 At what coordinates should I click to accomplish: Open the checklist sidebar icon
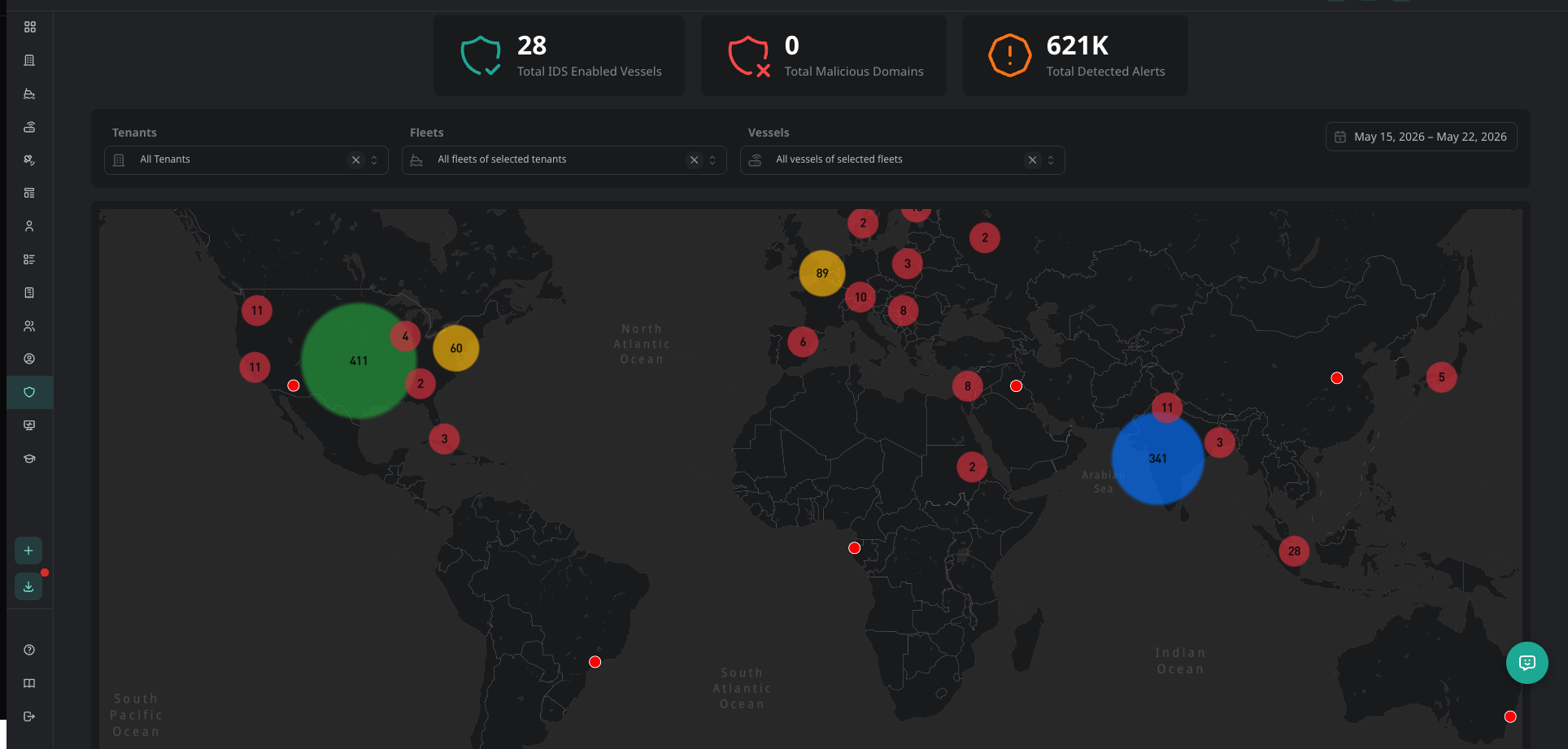coord(29,259)
